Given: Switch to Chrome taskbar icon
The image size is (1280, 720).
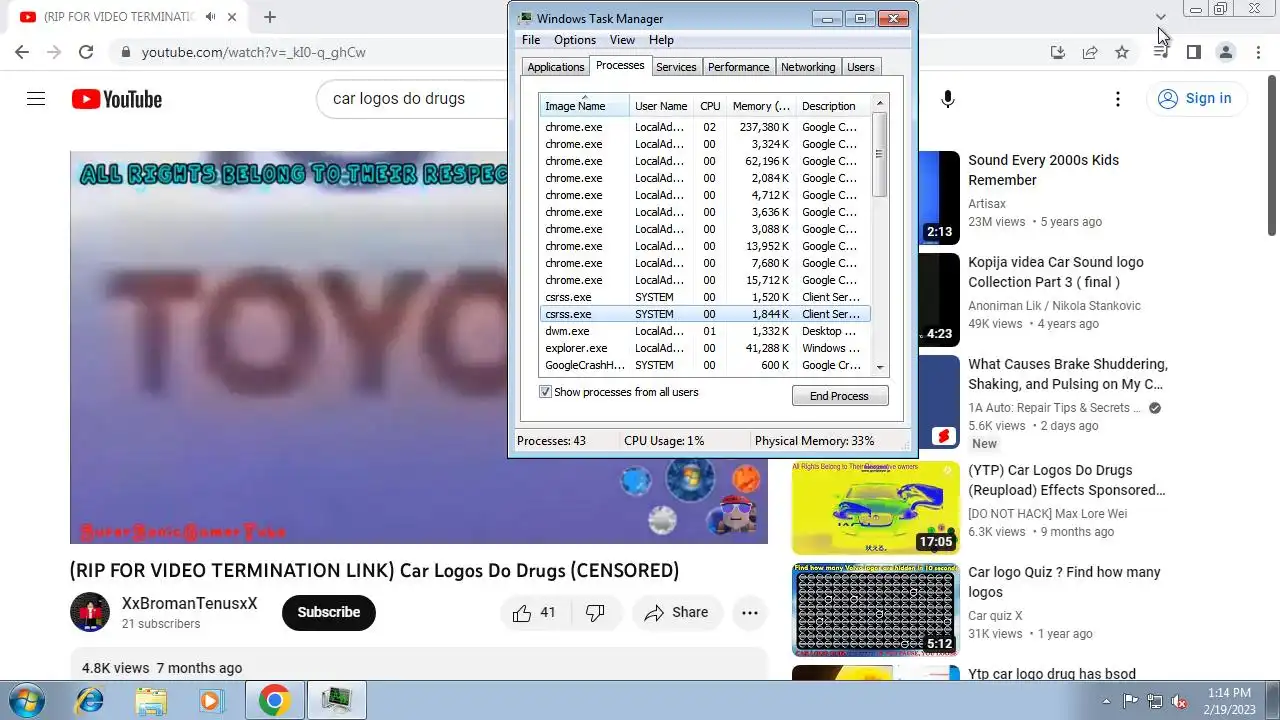Looking at the screenshot, I should coord(274,701).
